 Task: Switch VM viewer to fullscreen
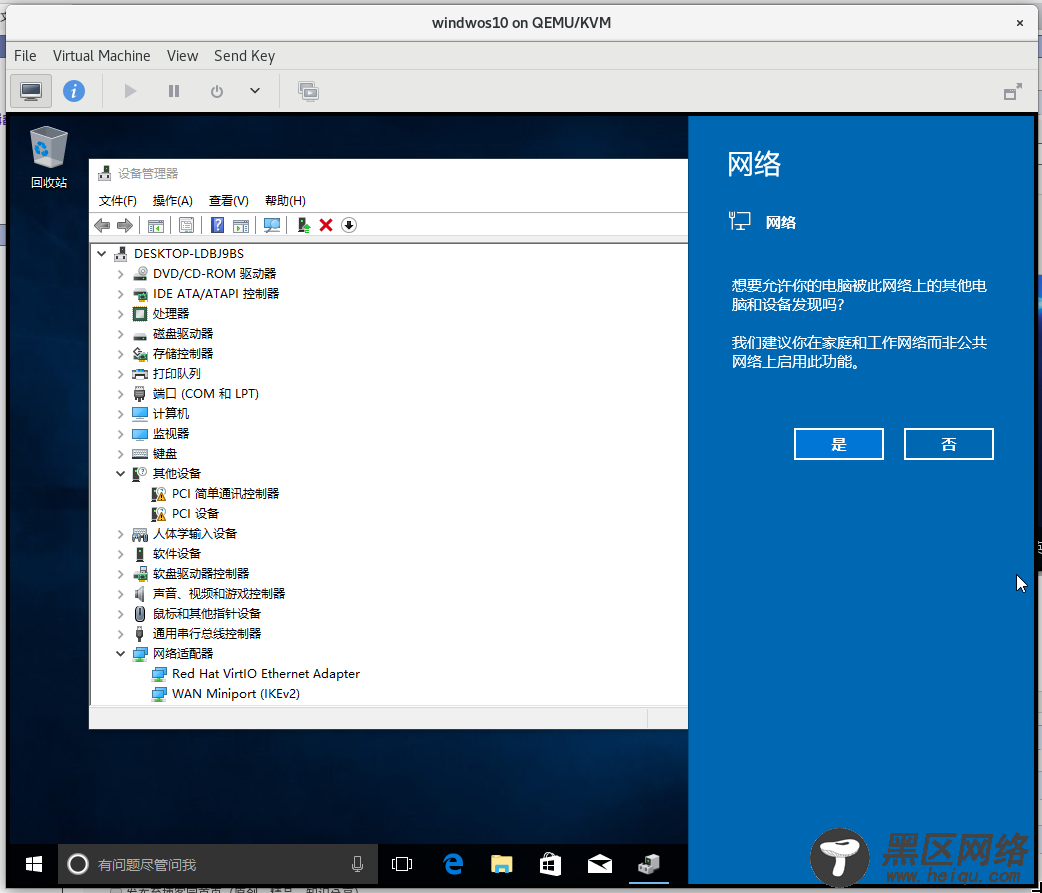[x=1012, y=91]
